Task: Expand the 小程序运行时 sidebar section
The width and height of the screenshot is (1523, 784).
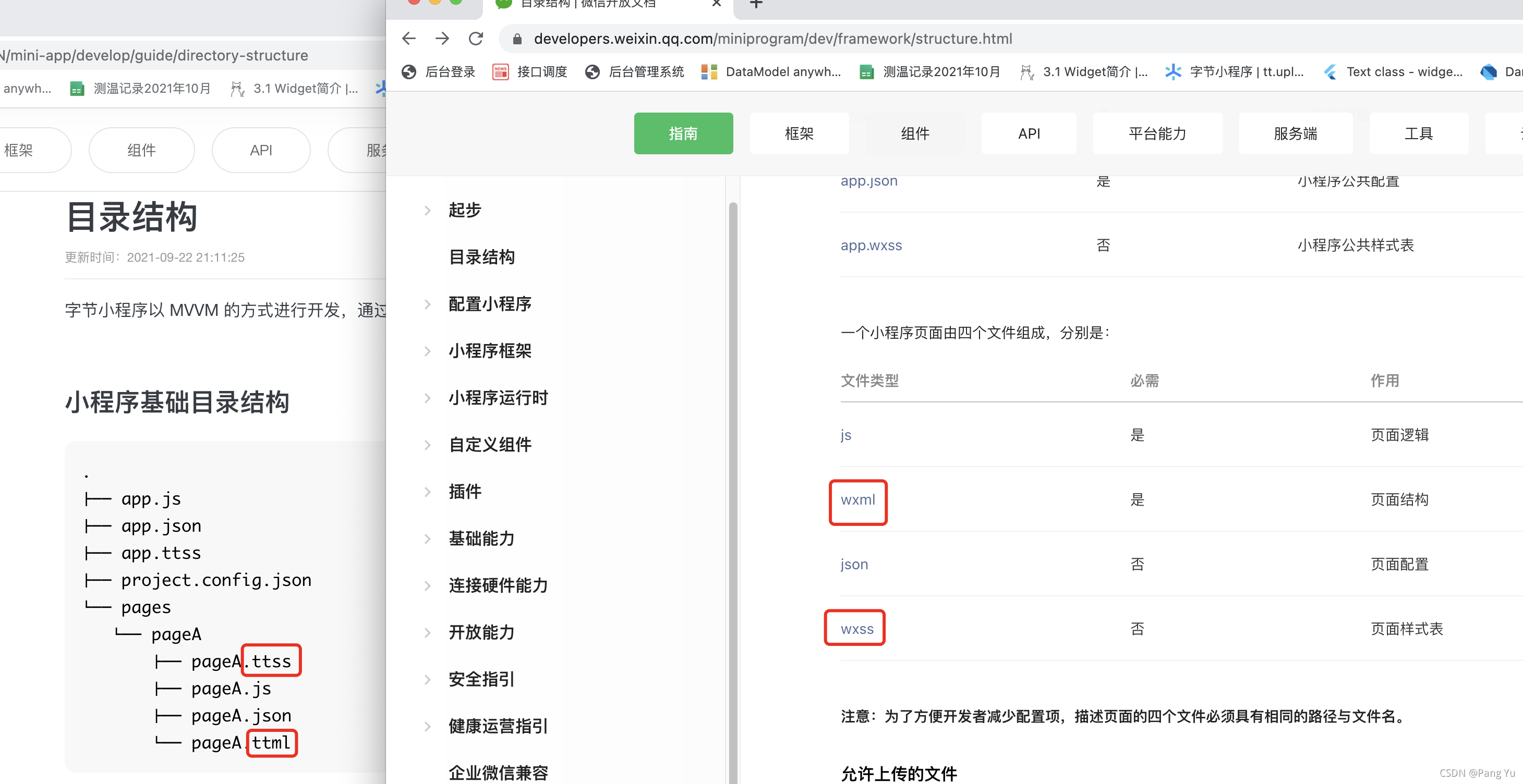Action: pyautogui.click(x=427, y=398)
